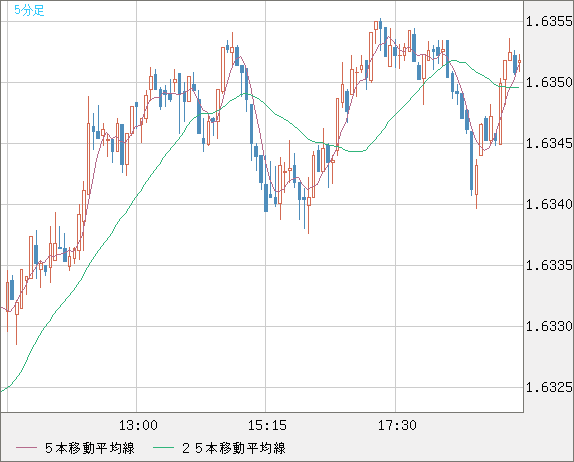Select the 1.6340 price axis label
574x462 pixels.
[x=549, y=204]
